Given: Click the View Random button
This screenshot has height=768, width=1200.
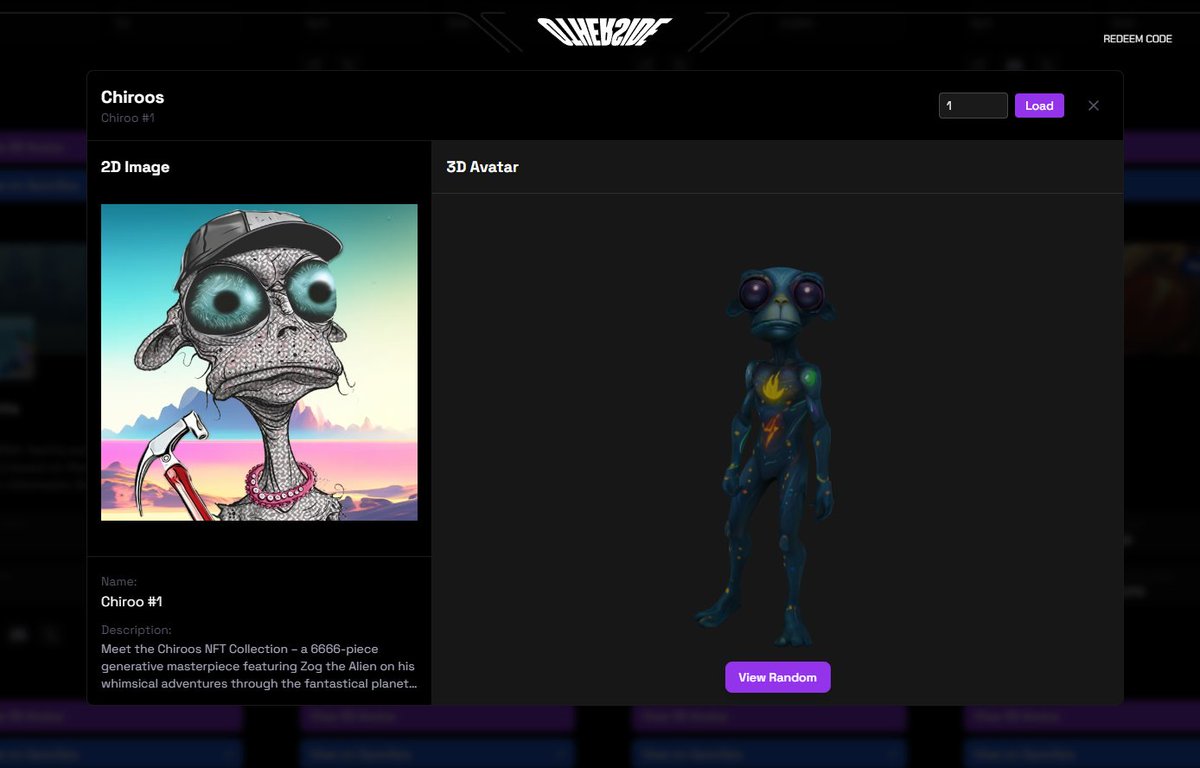Looking at the screenshot, I should tap(777, 677).
